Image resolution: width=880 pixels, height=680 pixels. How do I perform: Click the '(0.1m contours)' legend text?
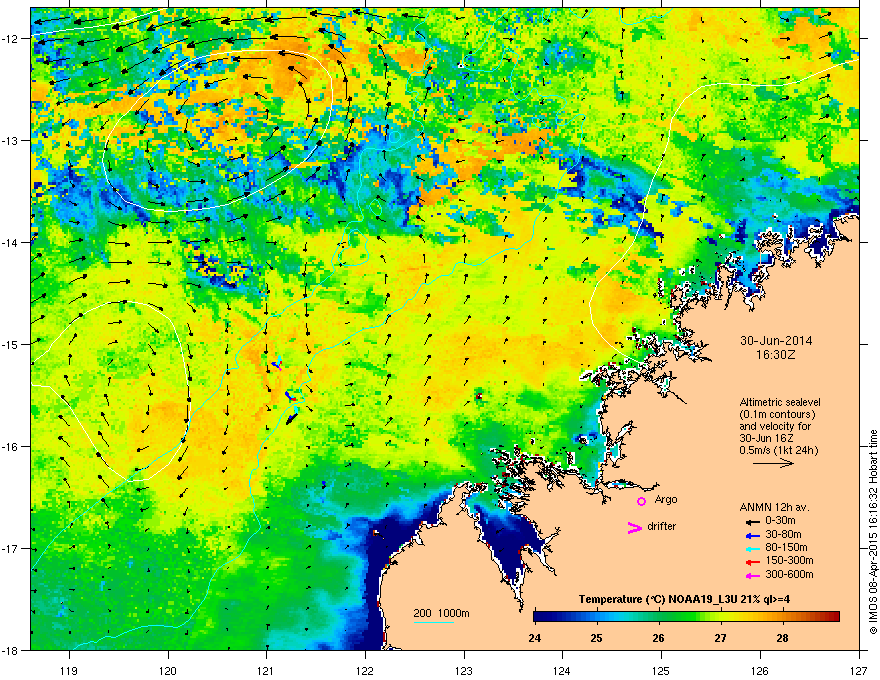click(777, 415)
